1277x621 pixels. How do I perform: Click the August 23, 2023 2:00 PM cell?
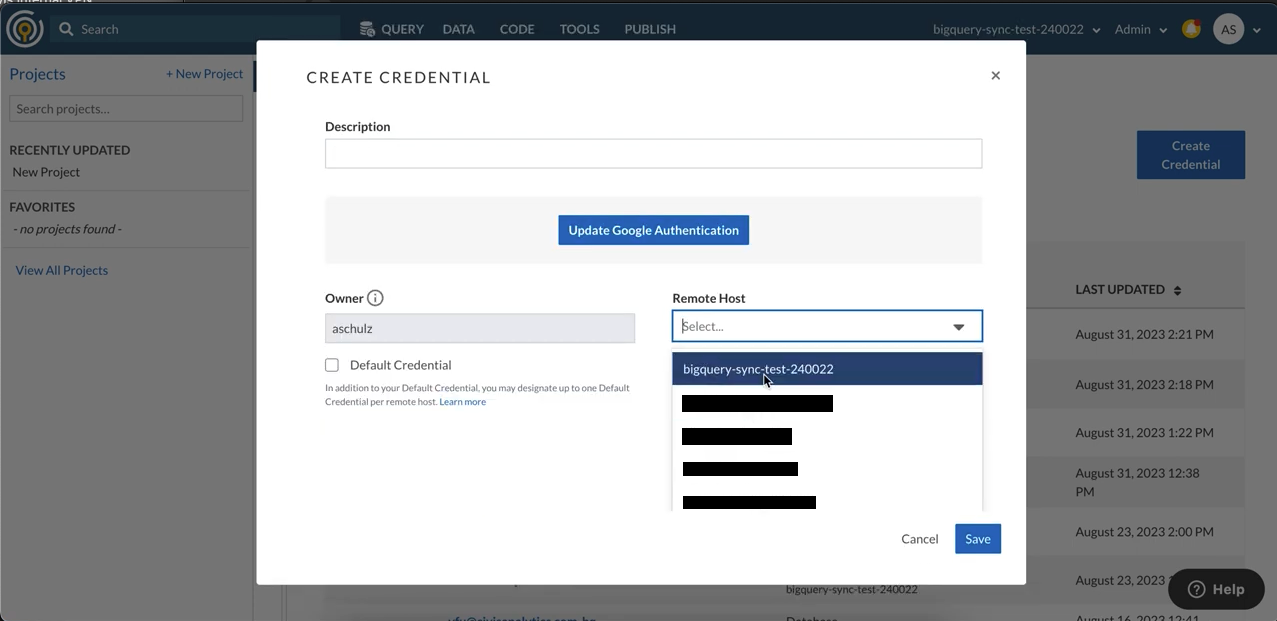coord(1144,532)
